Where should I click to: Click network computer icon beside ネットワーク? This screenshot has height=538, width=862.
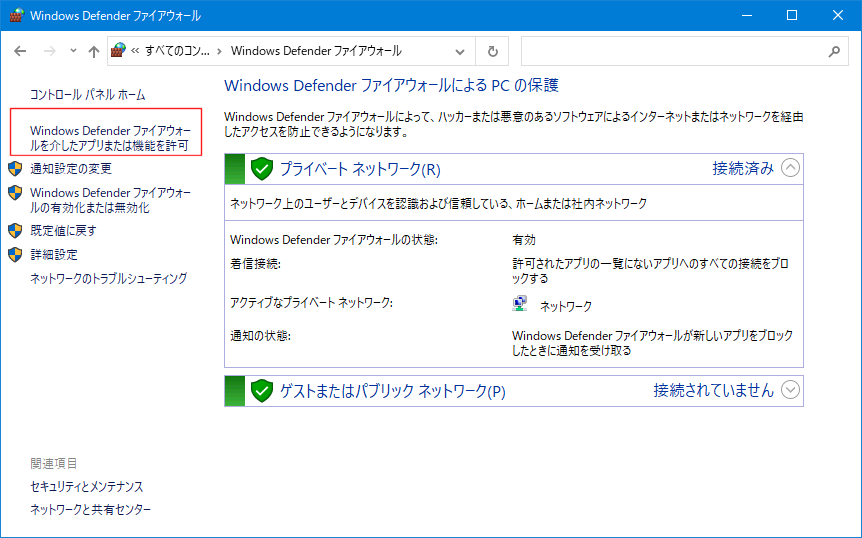coord(520,304)
